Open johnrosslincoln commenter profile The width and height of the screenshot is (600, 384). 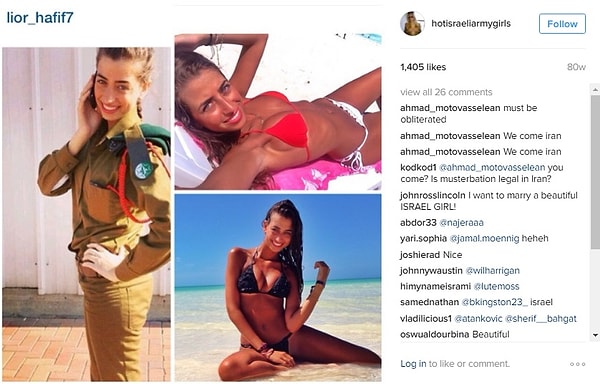433,195
